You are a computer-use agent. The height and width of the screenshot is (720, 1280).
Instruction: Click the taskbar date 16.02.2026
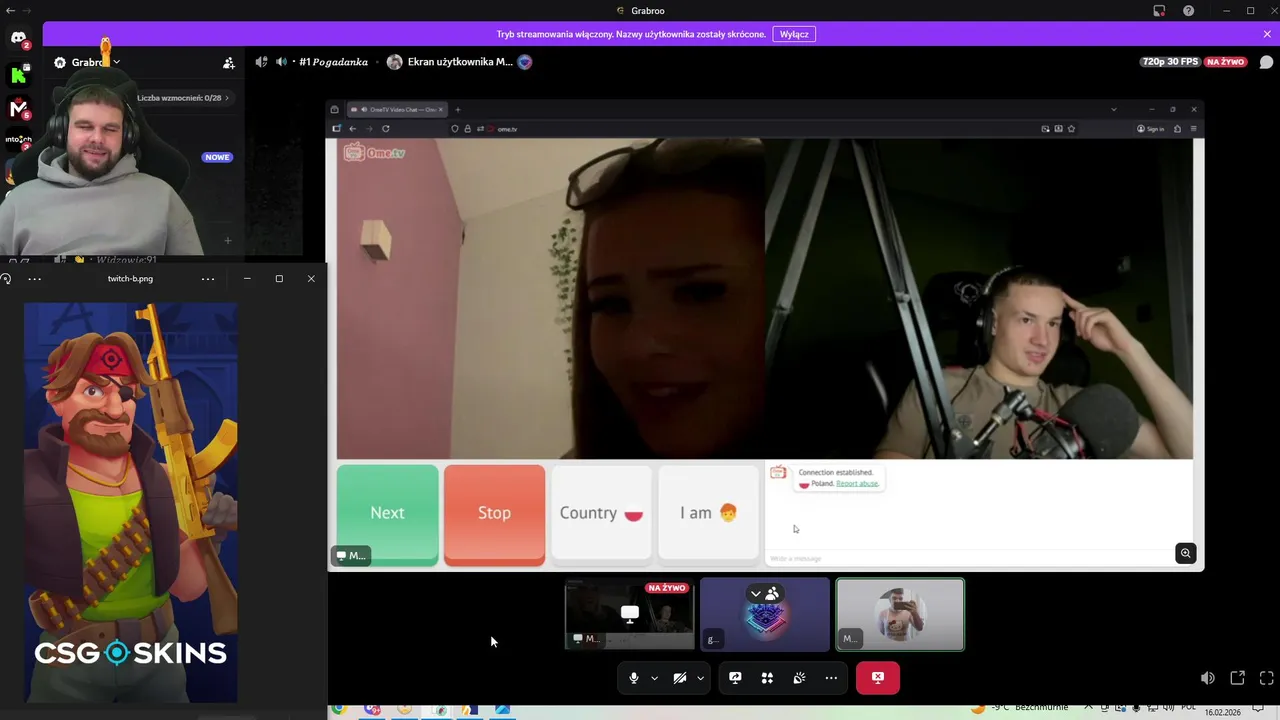pos(1223,713)
